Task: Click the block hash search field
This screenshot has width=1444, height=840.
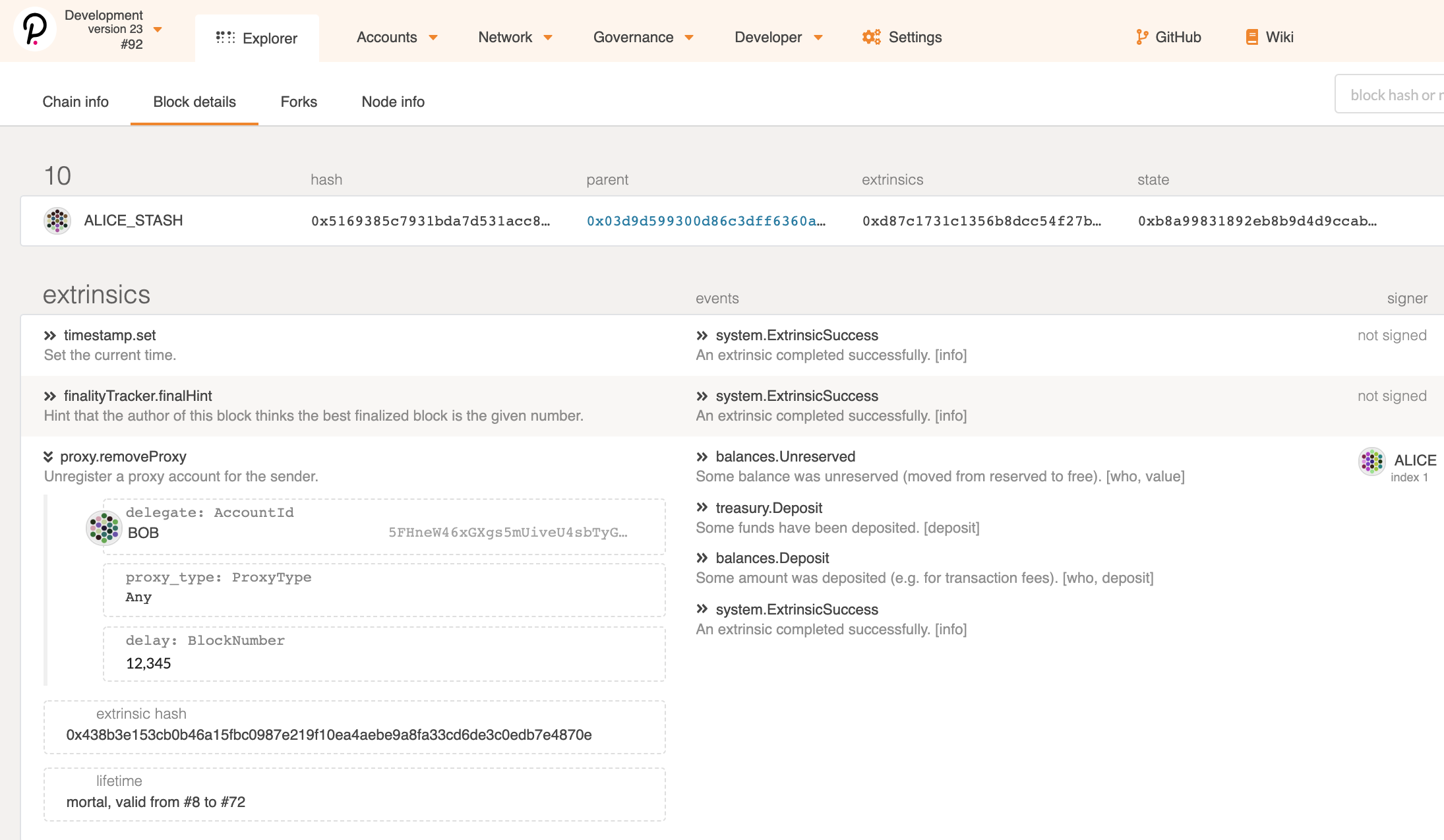Action: coord(1391,95)
